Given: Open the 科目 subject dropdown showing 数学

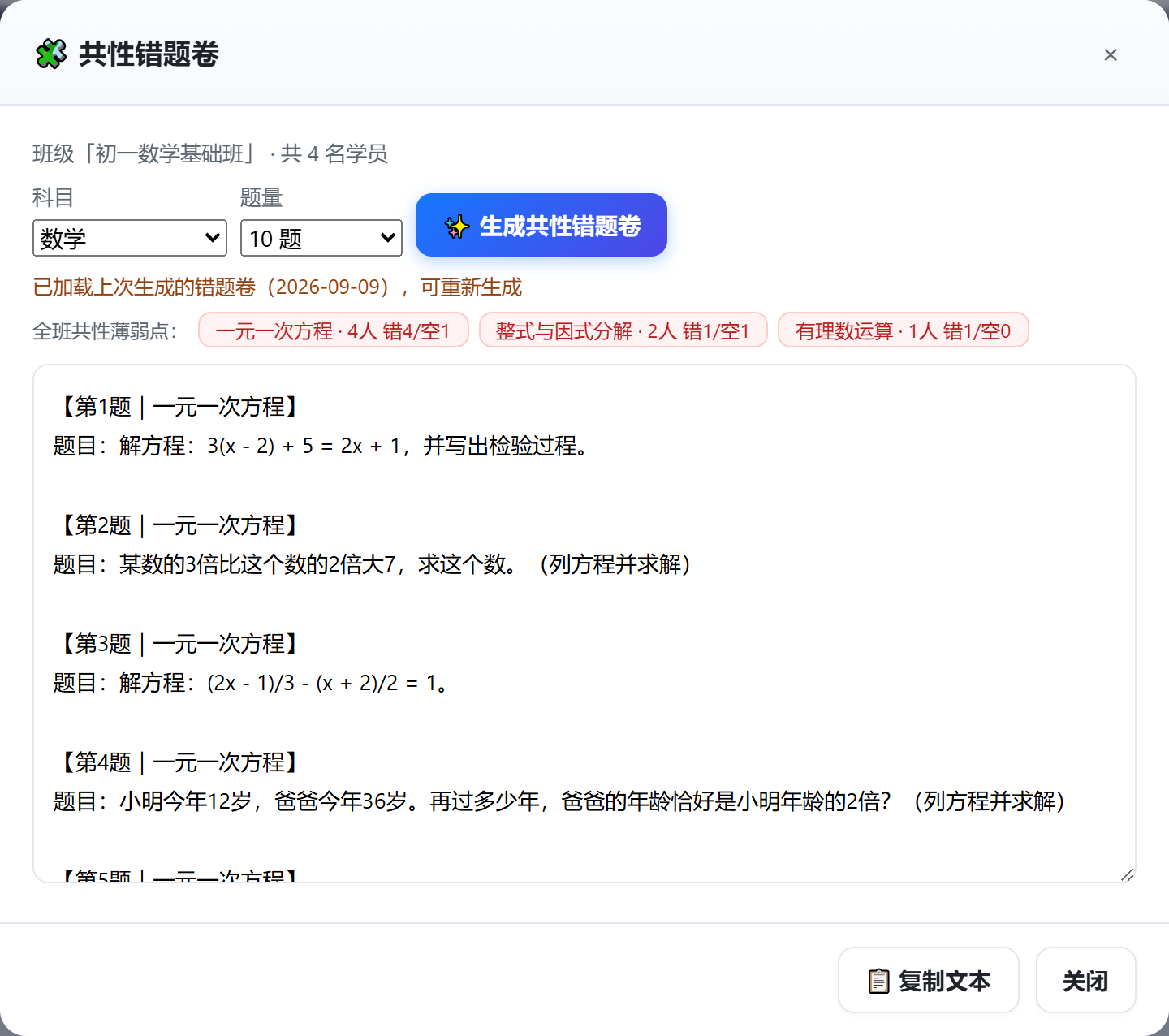Looking at the screenshot, I should pos(130,238).
